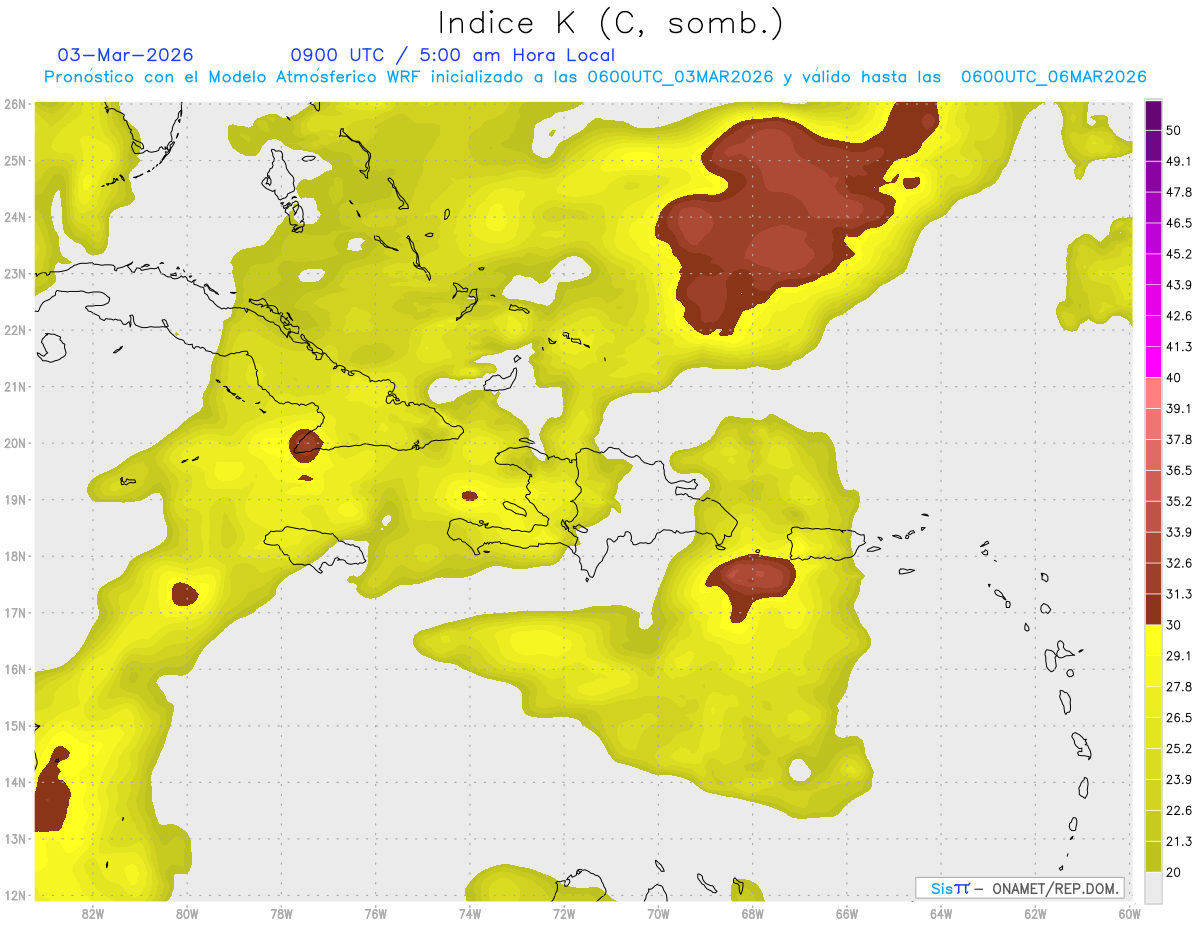Click the colorbar label "50"
Screen dimensions: 1200x927
coord(1174,133)
